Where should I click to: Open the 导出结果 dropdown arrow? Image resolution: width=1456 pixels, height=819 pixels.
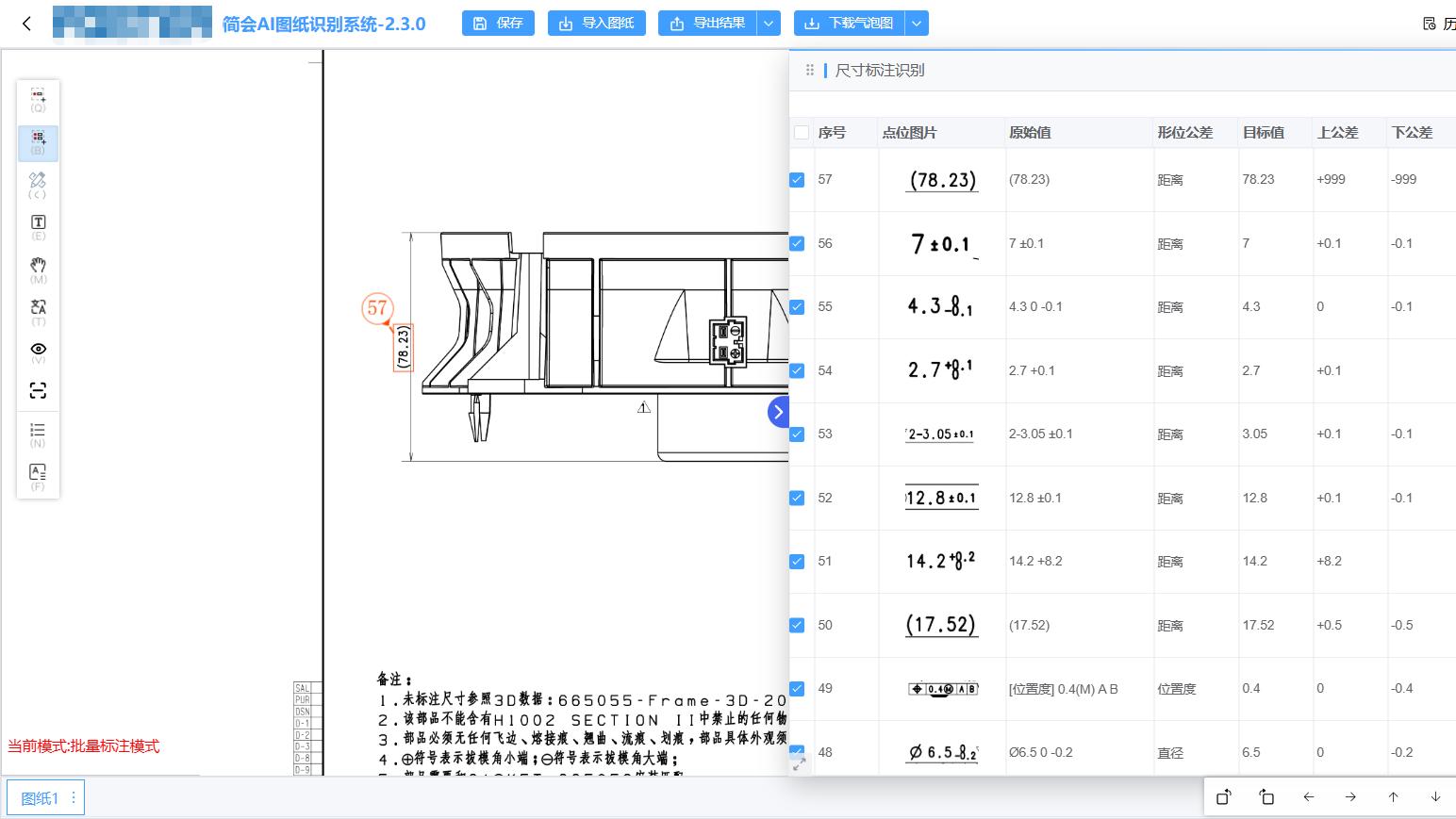(x=769, y=23)
